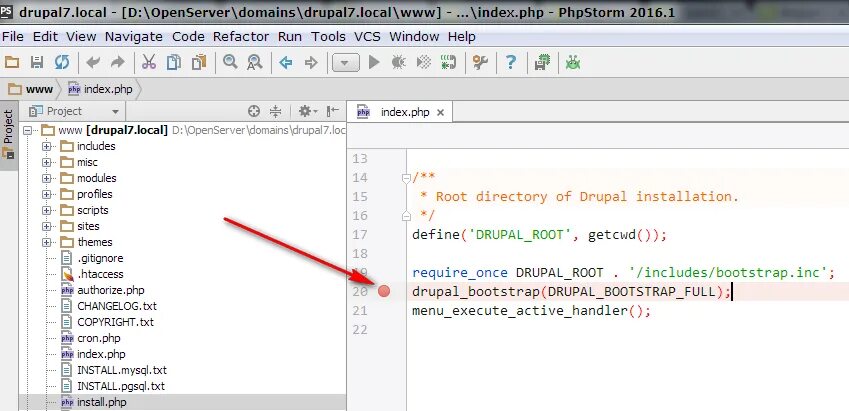Fold the doc comment at line 14
This screenshot has height=411, width=849.
point(406,178)
